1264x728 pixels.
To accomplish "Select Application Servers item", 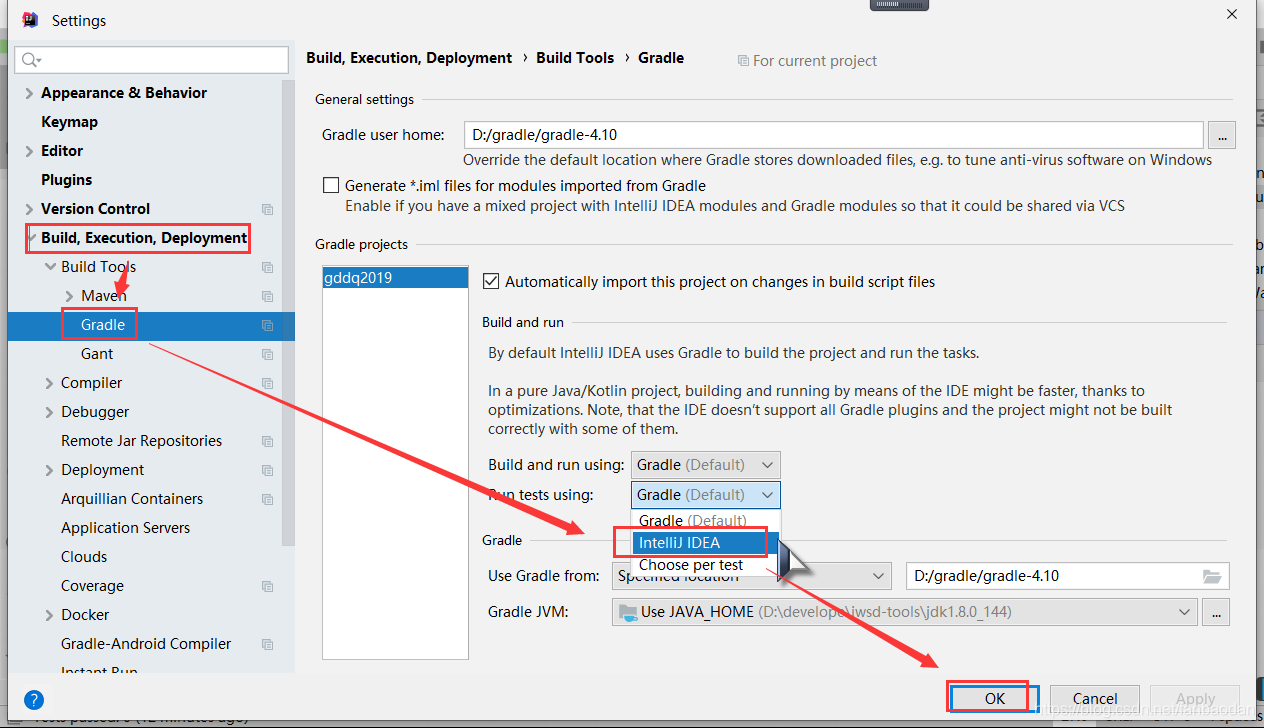I will click(x=125, y=528).
